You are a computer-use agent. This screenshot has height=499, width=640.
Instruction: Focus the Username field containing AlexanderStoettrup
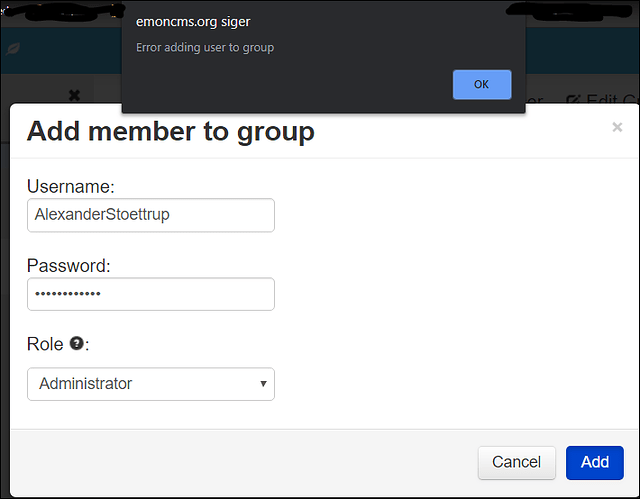(x=151, y=215)
